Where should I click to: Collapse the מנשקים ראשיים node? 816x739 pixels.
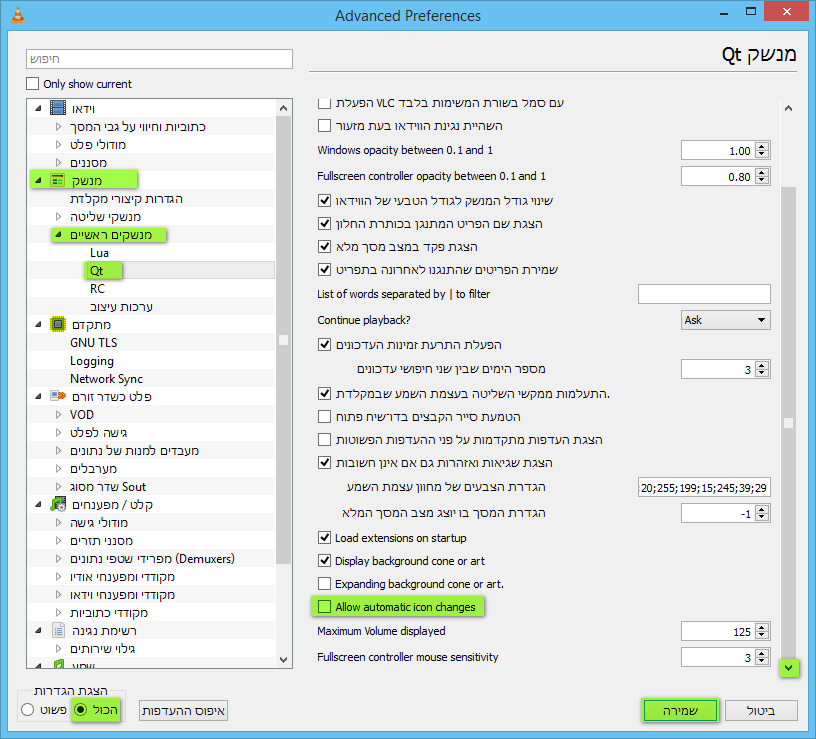tap(58, 235)
